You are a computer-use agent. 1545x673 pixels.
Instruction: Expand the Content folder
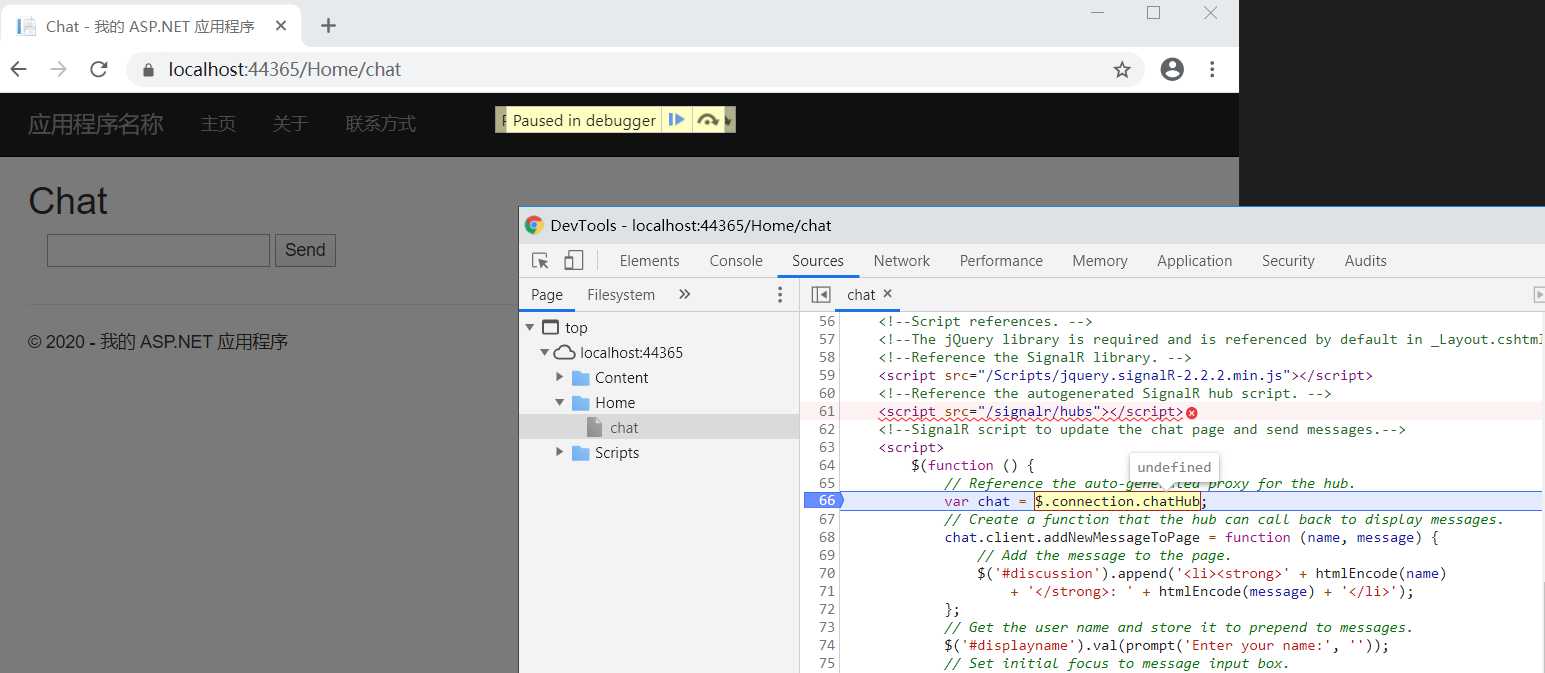560,377
